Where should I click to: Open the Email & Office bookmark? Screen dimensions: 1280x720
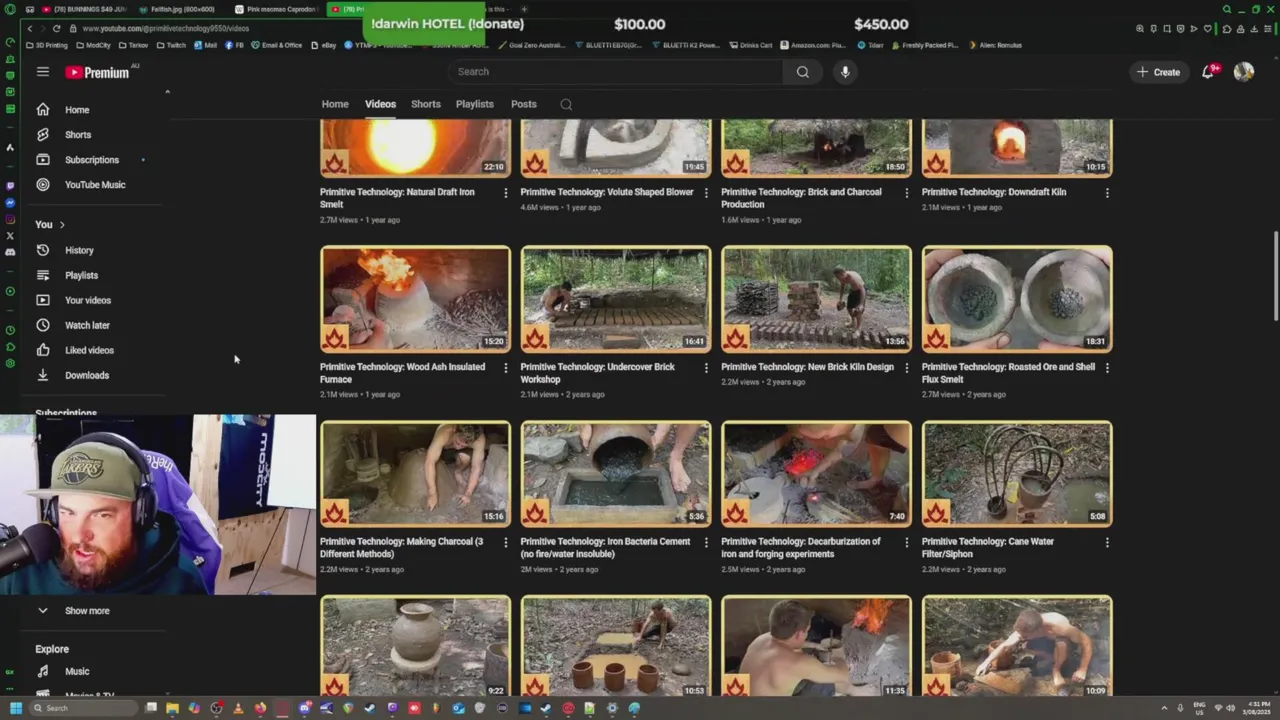[277, 45]
